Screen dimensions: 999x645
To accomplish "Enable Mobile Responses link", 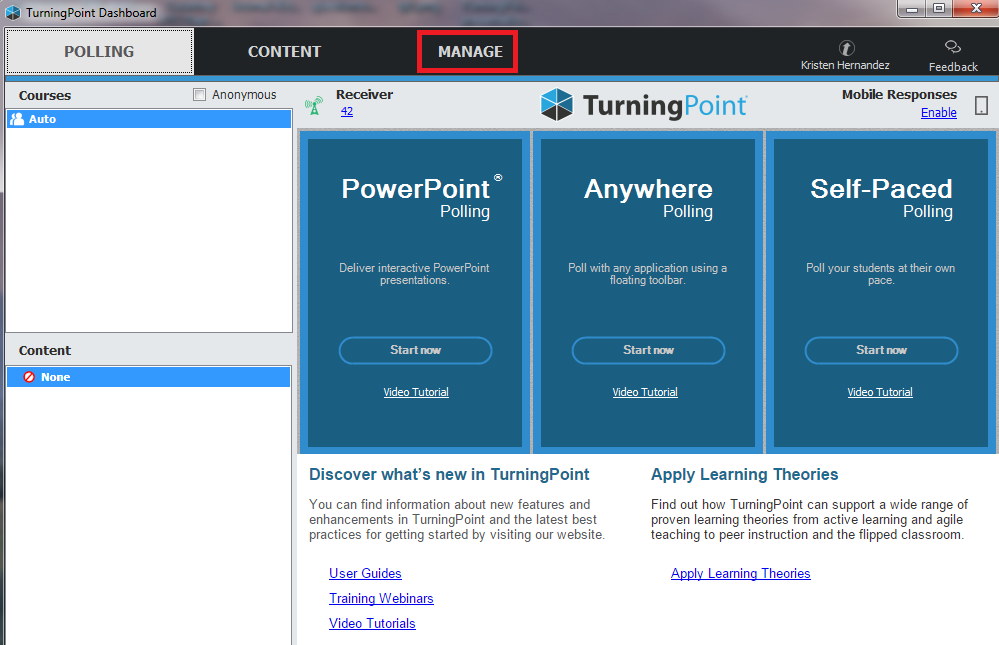I will click(938, 113).
